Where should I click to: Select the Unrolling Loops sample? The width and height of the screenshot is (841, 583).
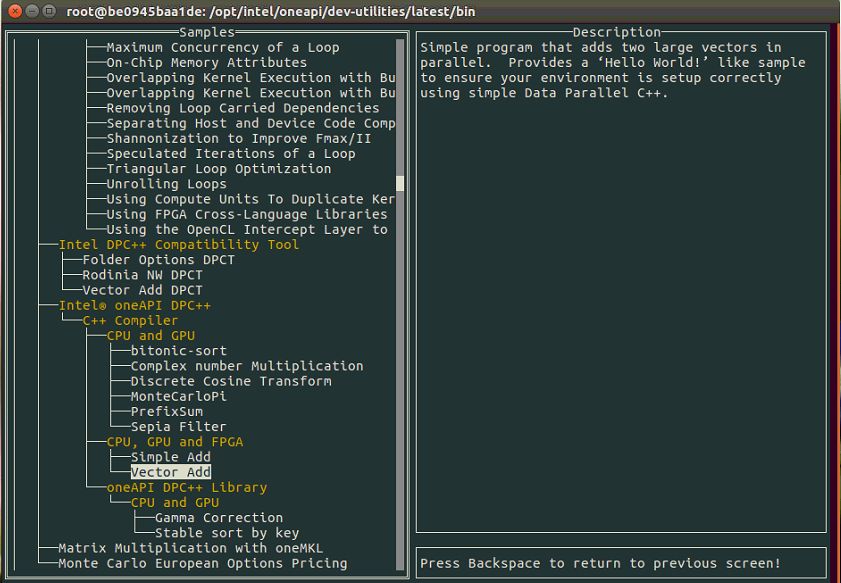(166, 184)
